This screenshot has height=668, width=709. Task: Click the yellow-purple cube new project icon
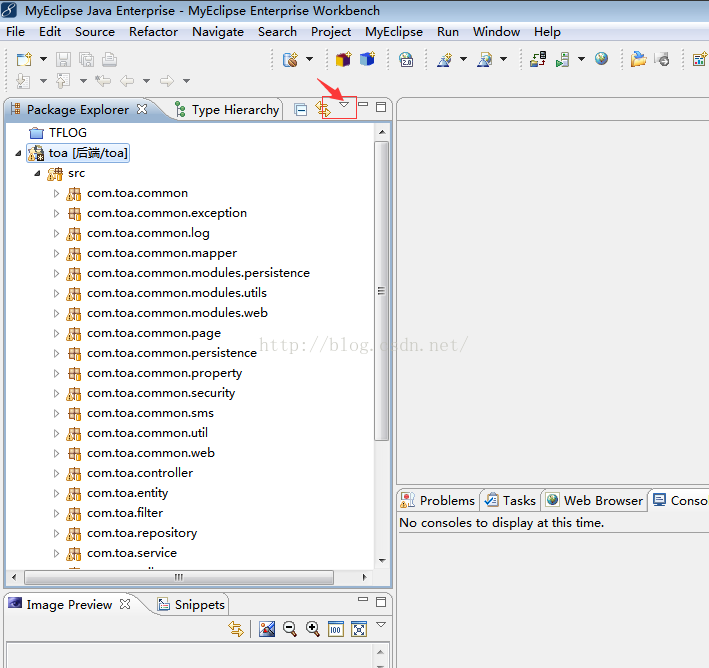(344, 60)
